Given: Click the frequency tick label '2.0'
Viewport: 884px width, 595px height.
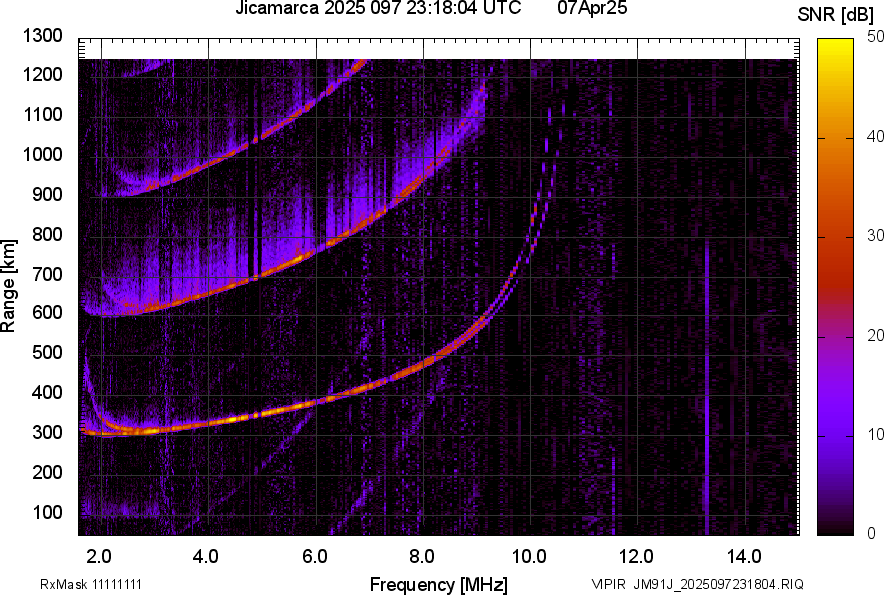Looking at the screenshot, I should [99, 557].
